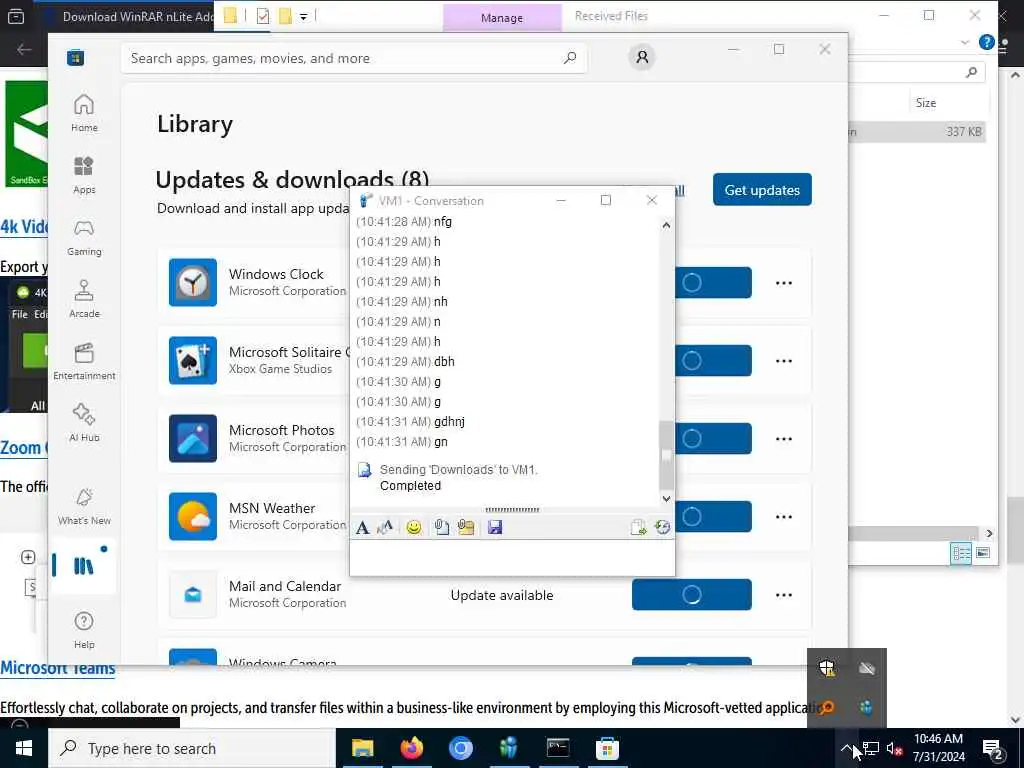Open File Explorer from the taskbar
The height and width of the screenshot is (768, 1024).
point(362,748)
